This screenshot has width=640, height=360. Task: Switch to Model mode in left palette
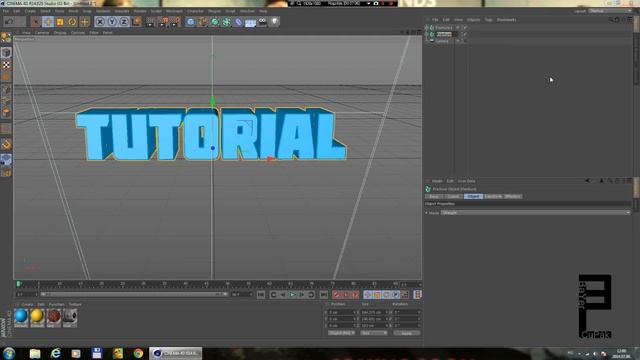click(x=6, y=52)
